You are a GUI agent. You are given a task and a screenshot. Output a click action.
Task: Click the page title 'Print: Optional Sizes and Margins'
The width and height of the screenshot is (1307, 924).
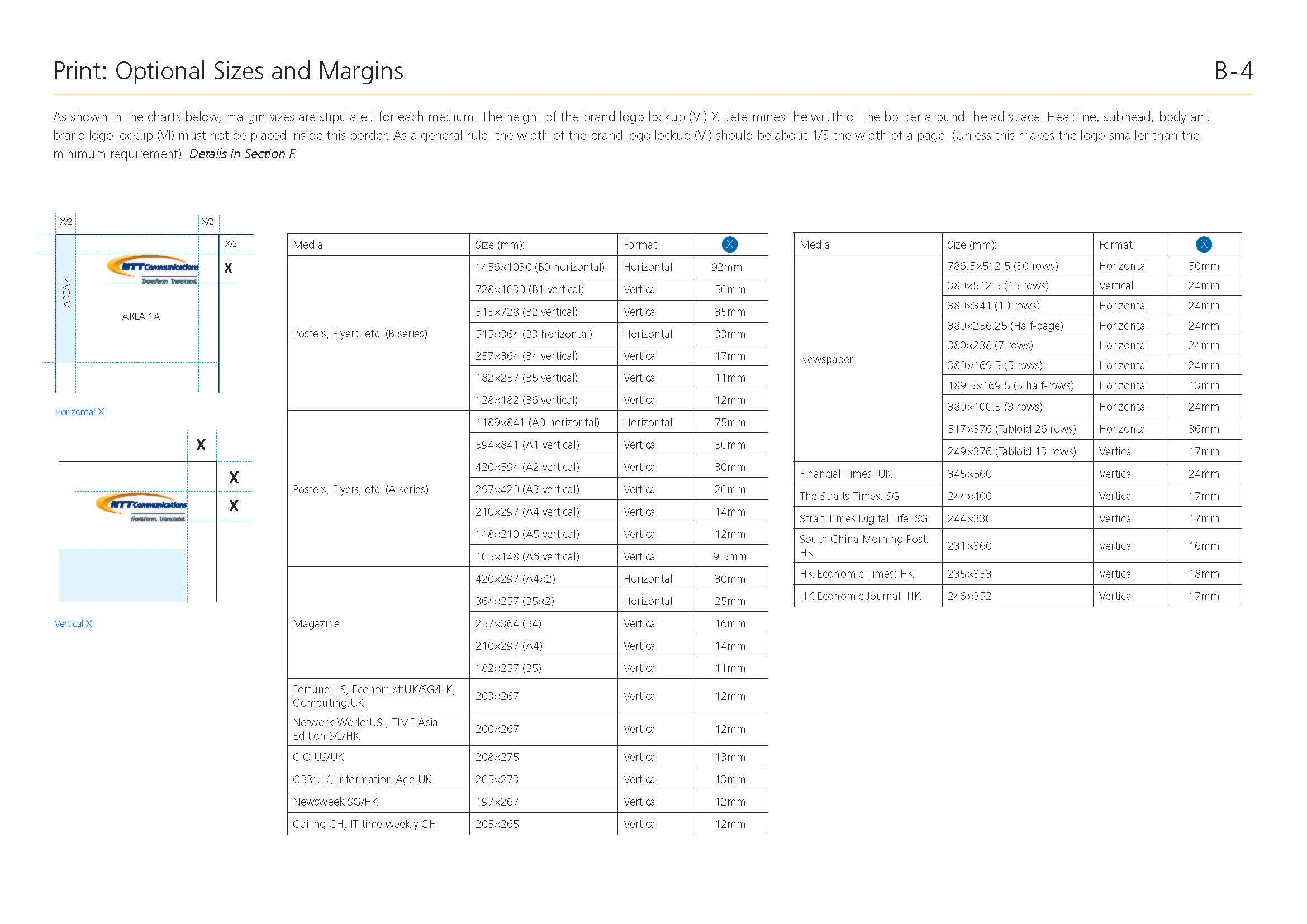pyautogui.click(x=227, y=71)
